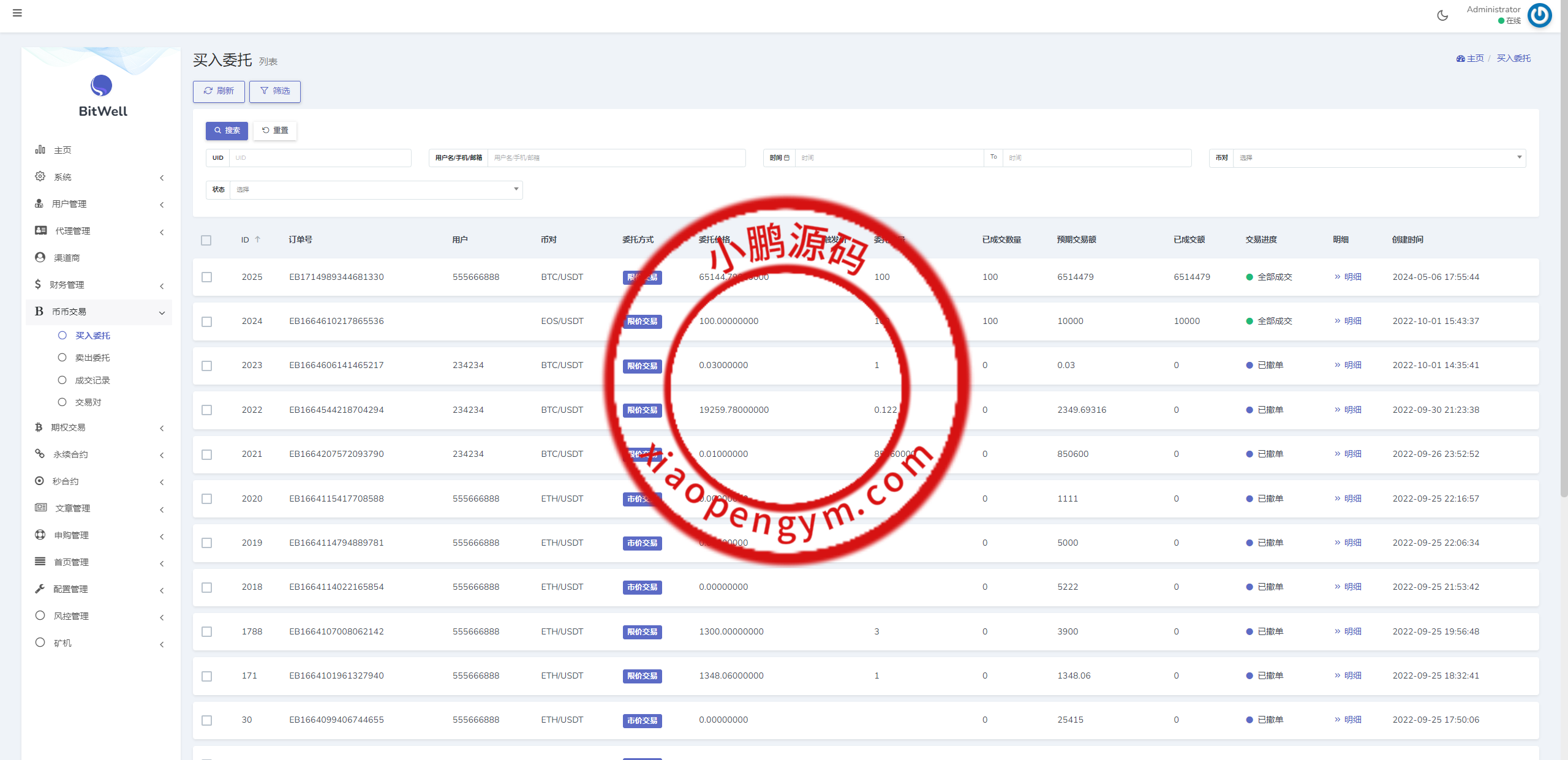The width and height of the screenshot is (1568, 760).
Task: Click the BitWell logo icon
Action: [102, 86]
